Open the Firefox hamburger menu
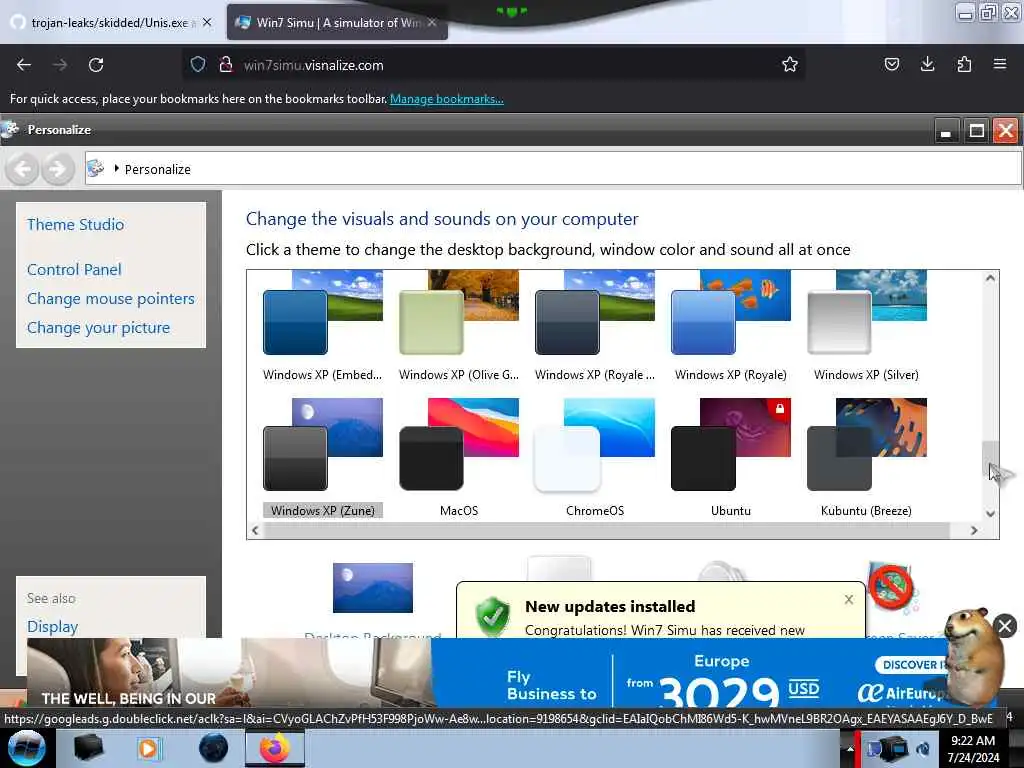 click(1000, 64)
